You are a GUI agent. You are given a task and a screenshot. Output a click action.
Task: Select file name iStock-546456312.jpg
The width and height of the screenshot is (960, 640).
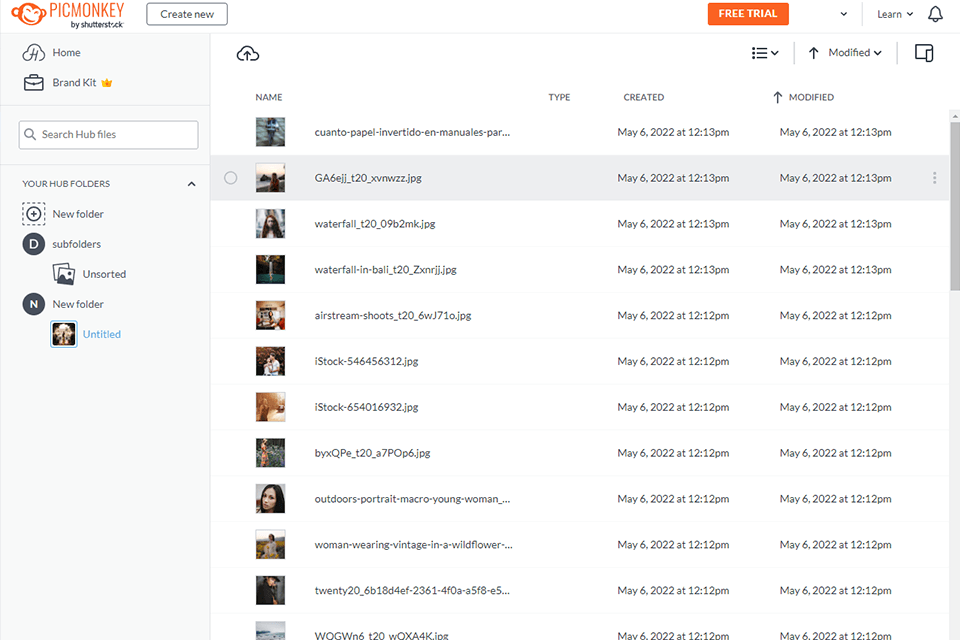pyautogui.click(x=366, y=361)
